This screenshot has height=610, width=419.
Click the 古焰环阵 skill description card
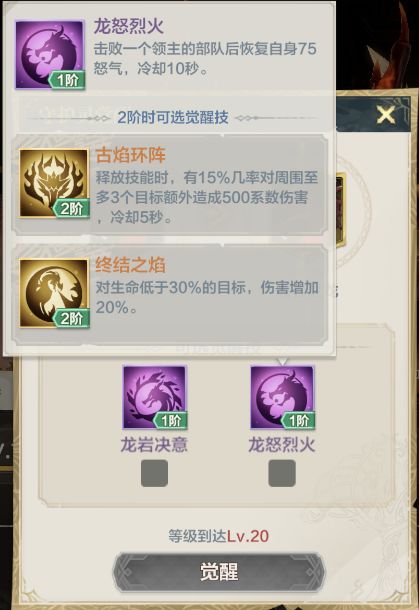170,184
